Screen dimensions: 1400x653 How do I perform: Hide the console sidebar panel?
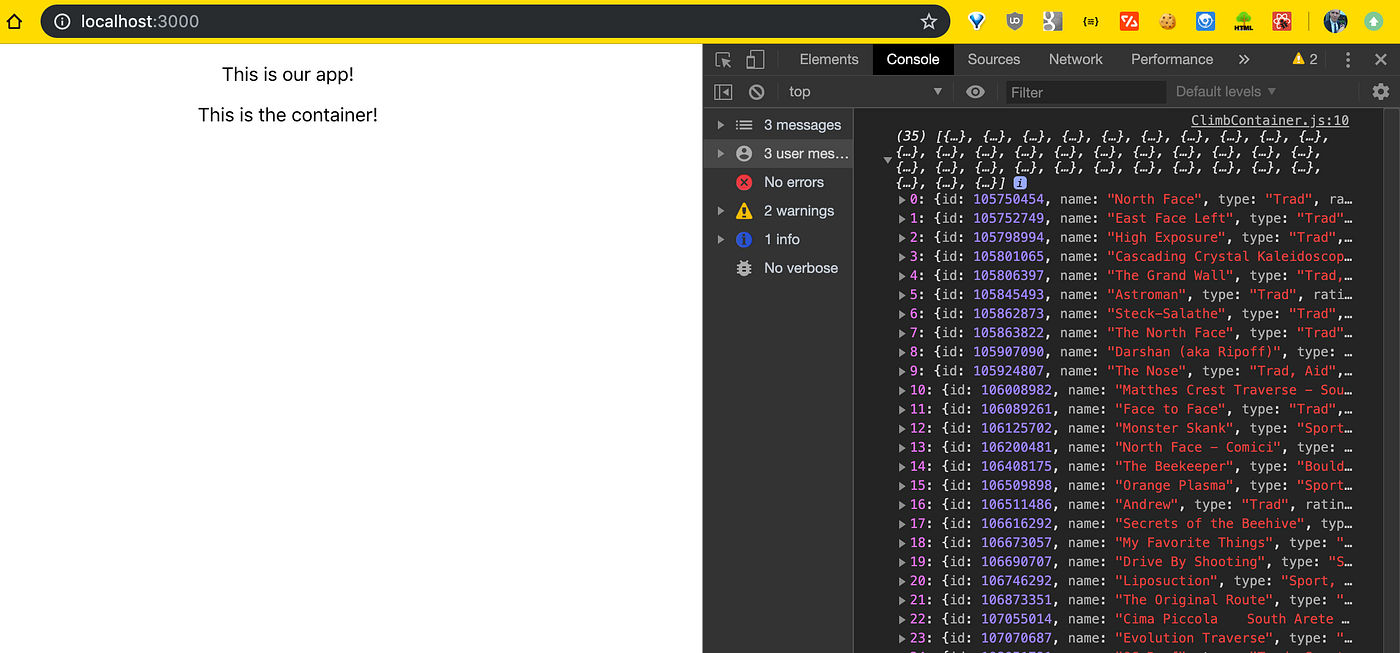point(723,91)
